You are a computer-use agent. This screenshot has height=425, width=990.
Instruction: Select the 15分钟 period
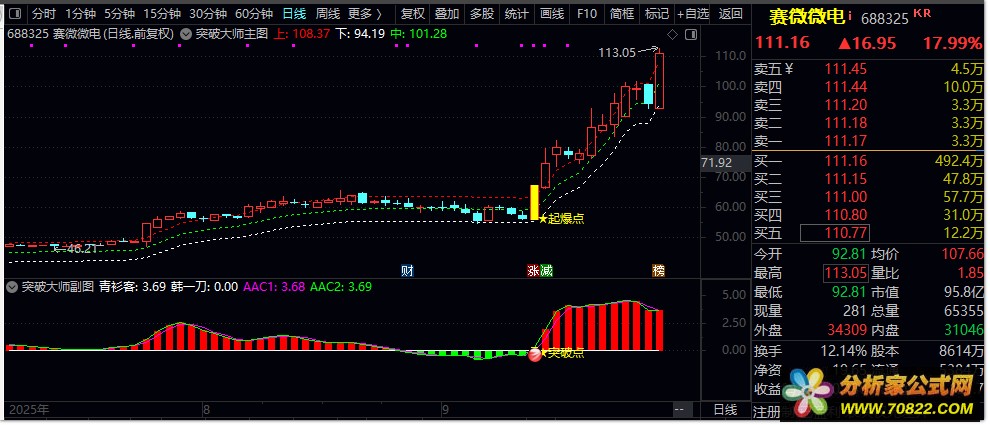point(162,13)
